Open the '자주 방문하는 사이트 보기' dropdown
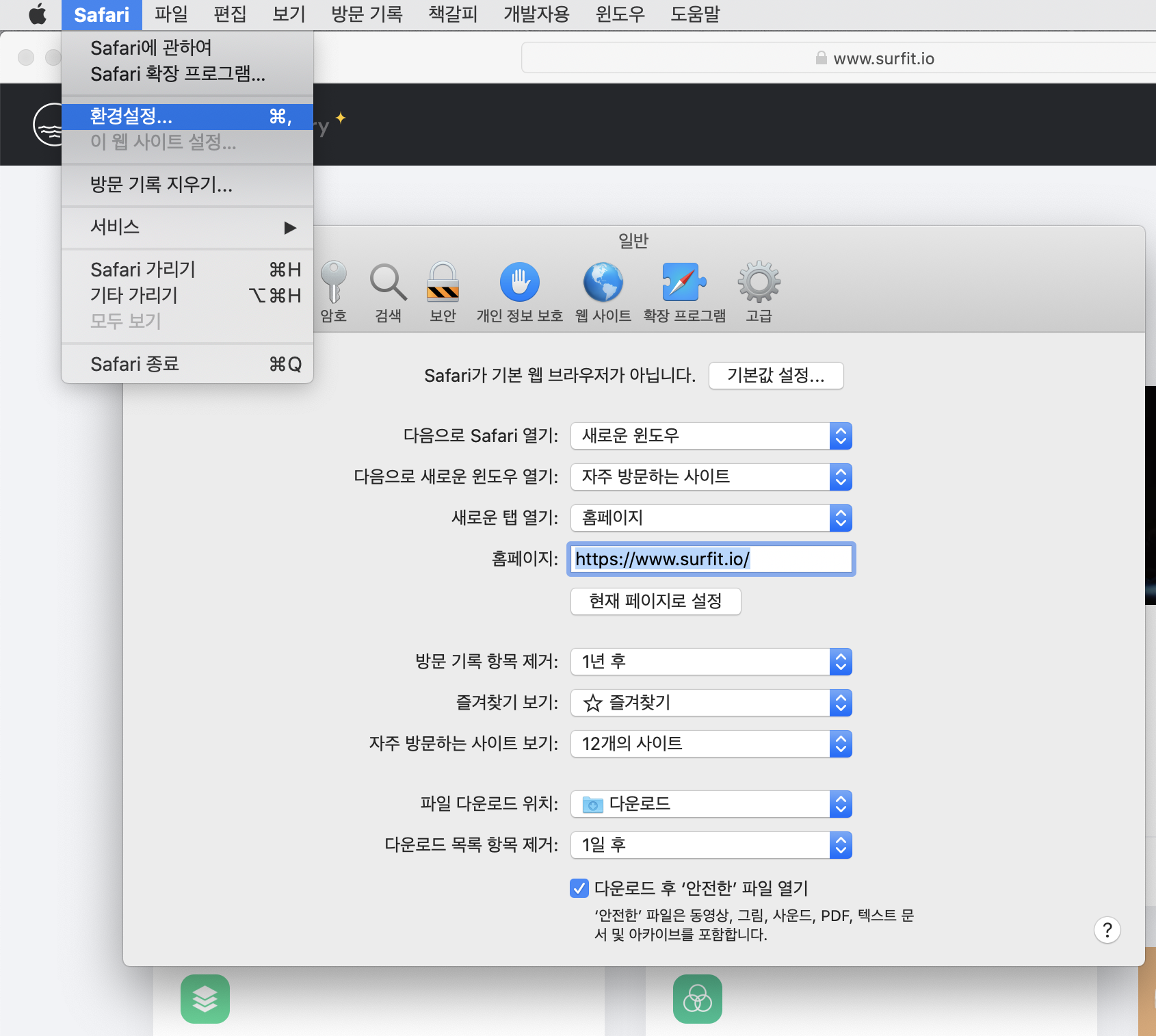Screen dimensions: 1156x1036 point(711,744)
